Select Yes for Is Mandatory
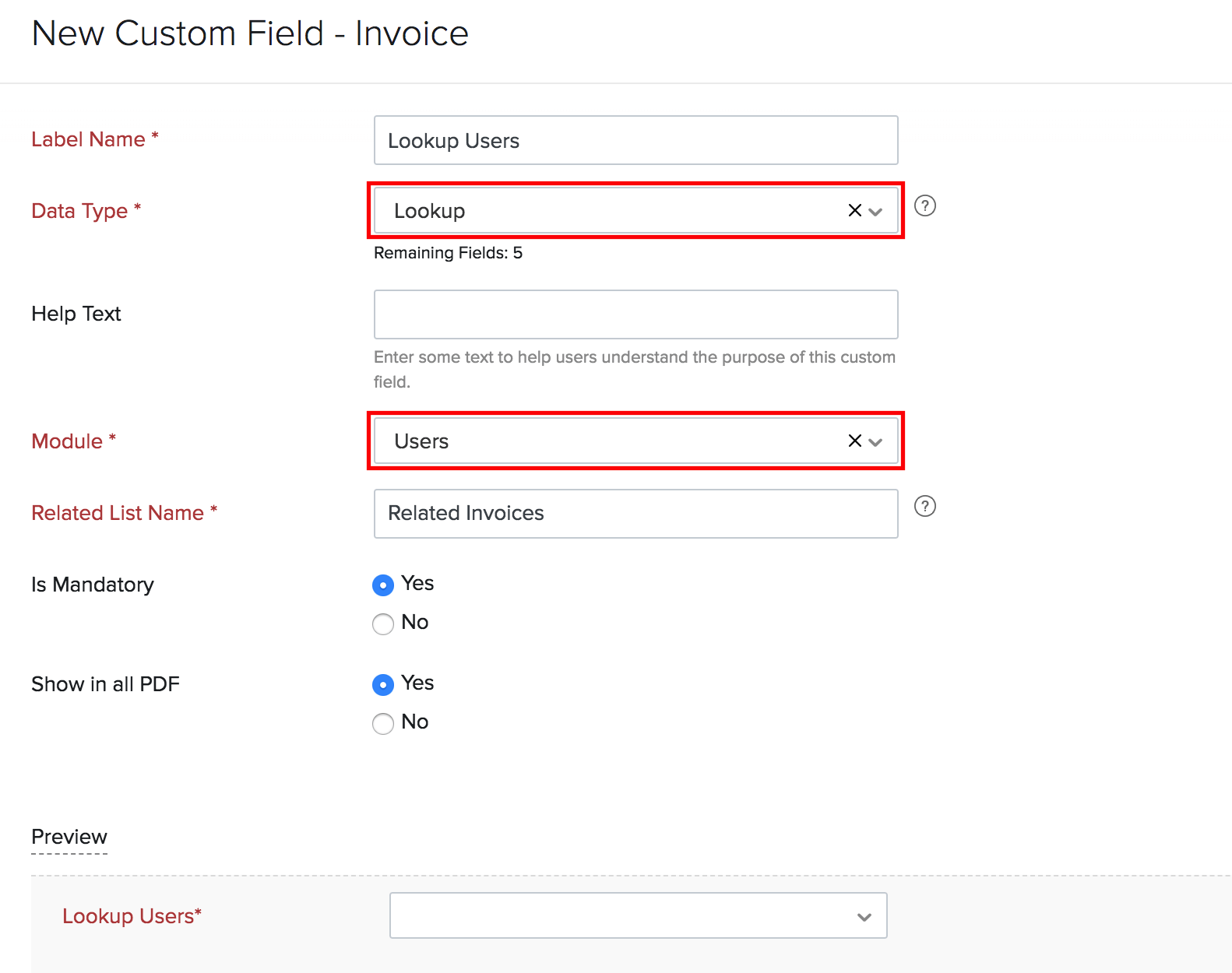This screenshot has width=1232, height=973. (x=383, y=585)
